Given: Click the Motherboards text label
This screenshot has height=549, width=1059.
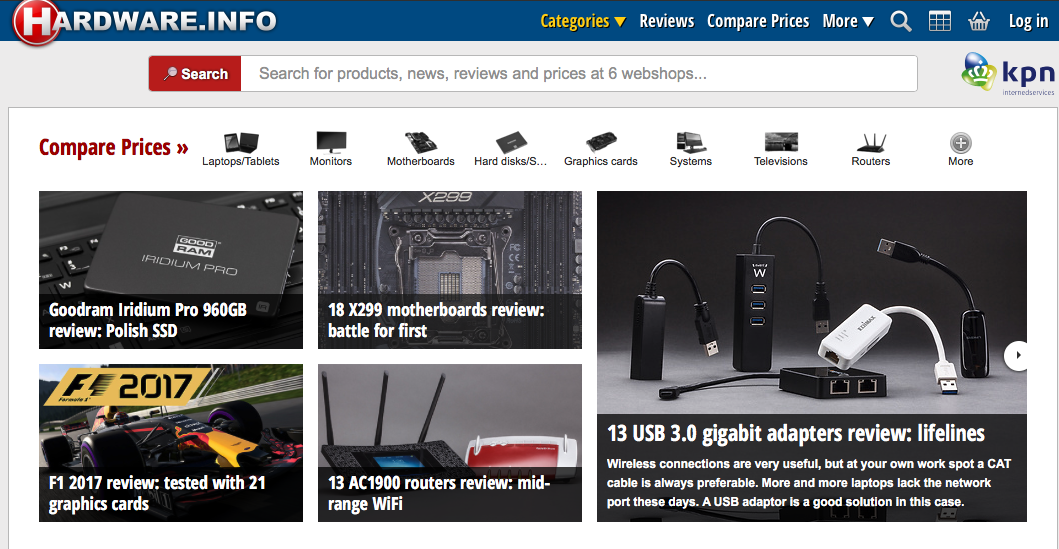Looking at the screenshot, I should pyautogui.click(x=421, y=161).
